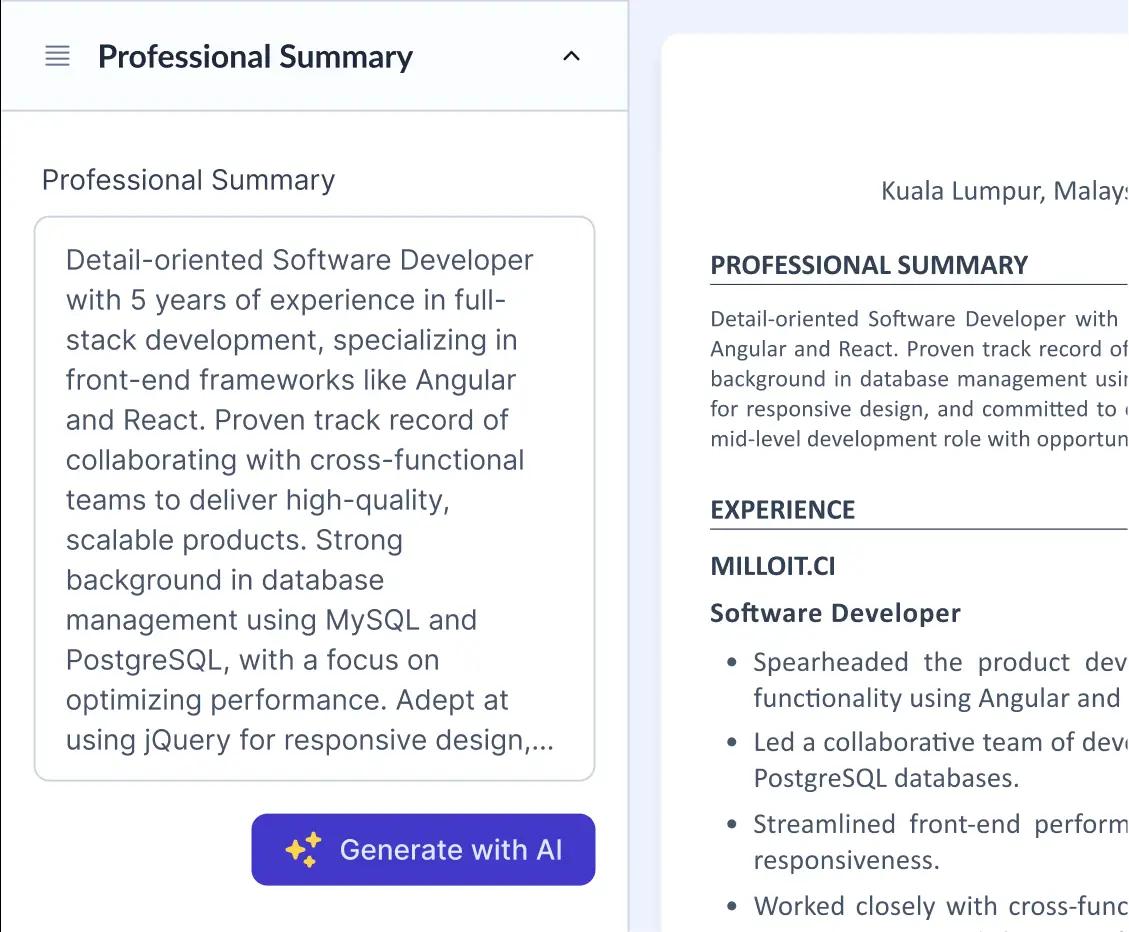Select the AI sparkles icon on the purple button
The width and height of the screenshot is (1129, 932).
[x=300, y=849]
